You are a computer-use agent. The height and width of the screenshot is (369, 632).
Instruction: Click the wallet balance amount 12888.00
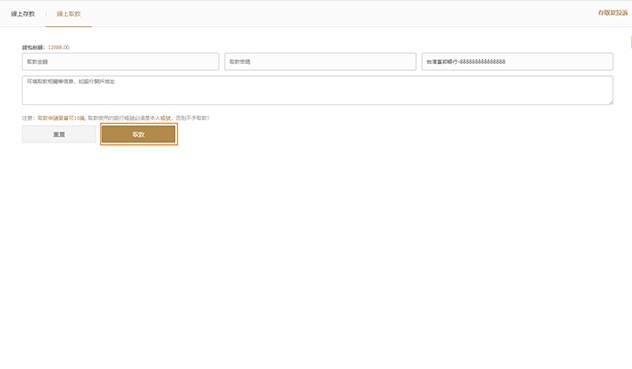click(x=58, y=47)
